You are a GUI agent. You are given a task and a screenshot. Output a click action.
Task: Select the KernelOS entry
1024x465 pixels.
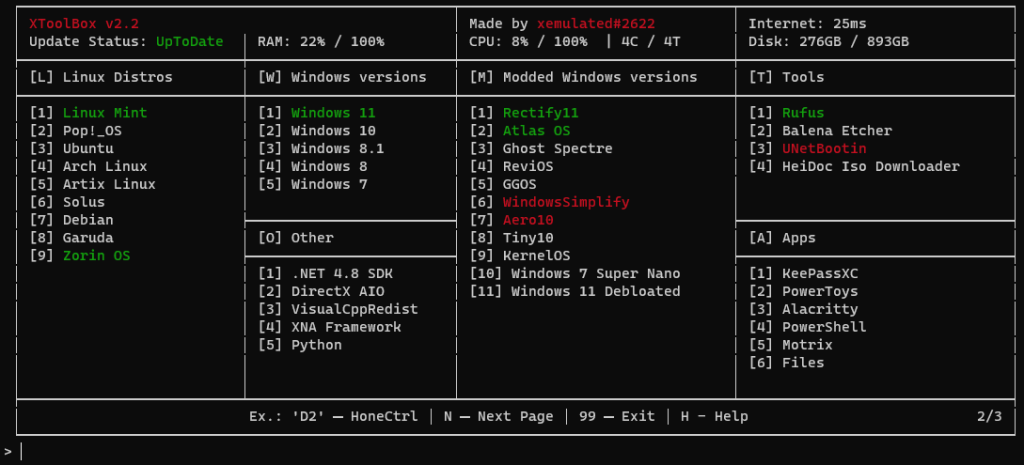[519, 255]
